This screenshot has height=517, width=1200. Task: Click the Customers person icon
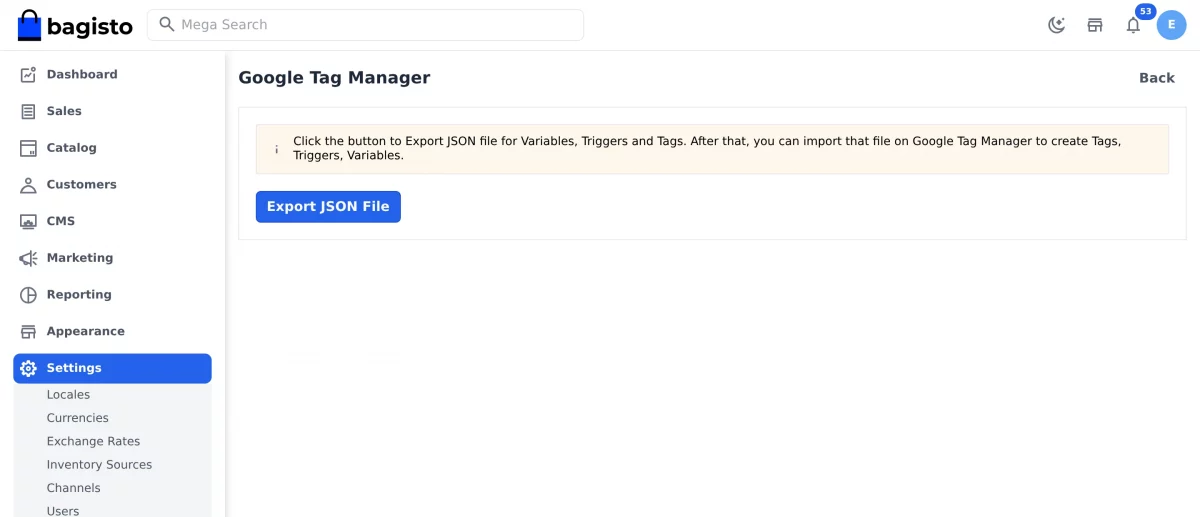coord(28,185)
